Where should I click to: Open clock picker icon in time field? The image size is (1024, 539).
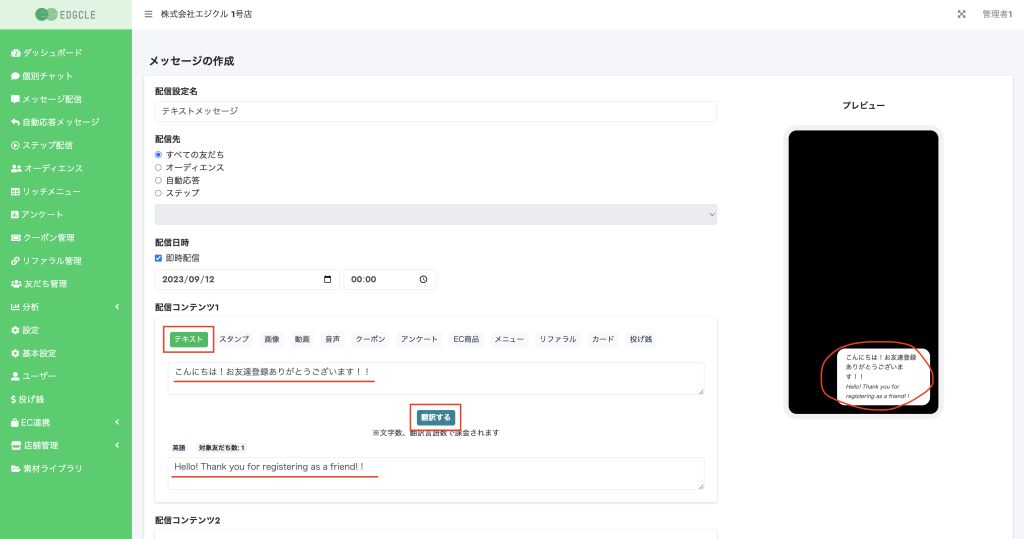click(x=423, y=280)
